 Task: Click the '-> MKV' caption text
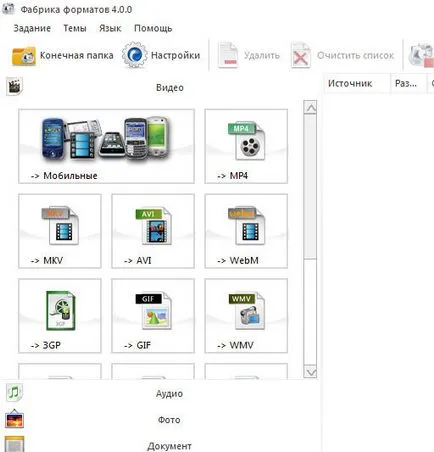pos(47,260)
